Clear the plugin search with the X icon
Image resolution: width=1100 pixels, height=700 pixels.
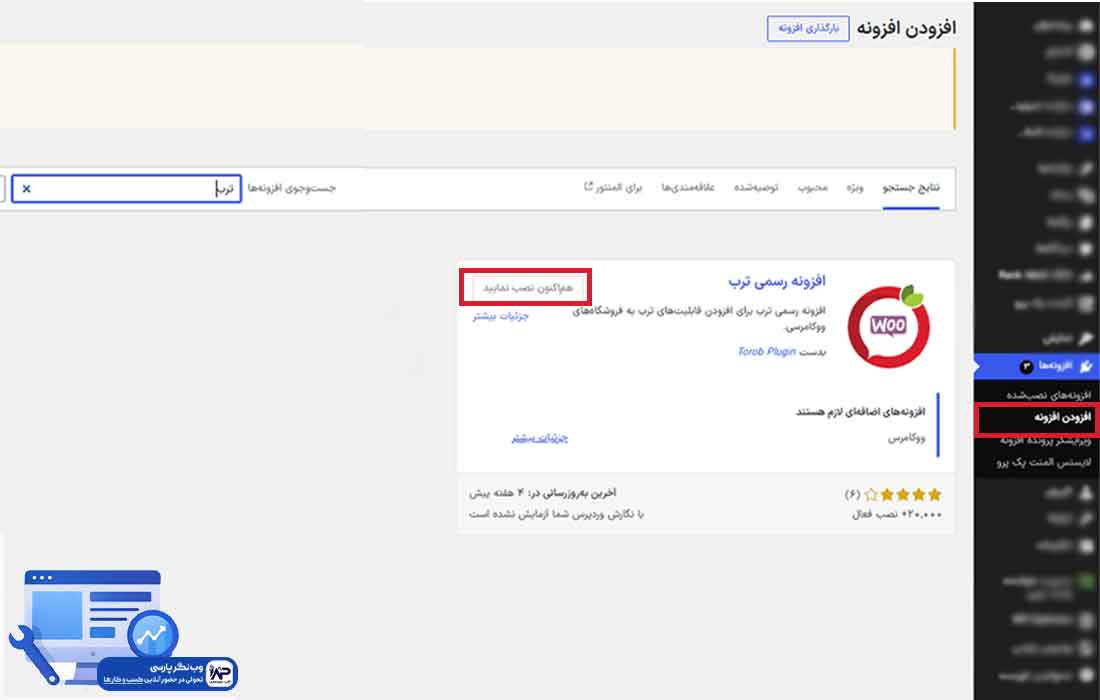pos(27,189)
